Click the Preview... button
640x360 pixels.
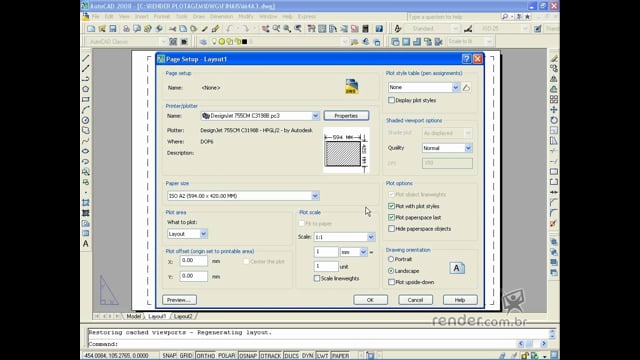[x=179, y=300]
